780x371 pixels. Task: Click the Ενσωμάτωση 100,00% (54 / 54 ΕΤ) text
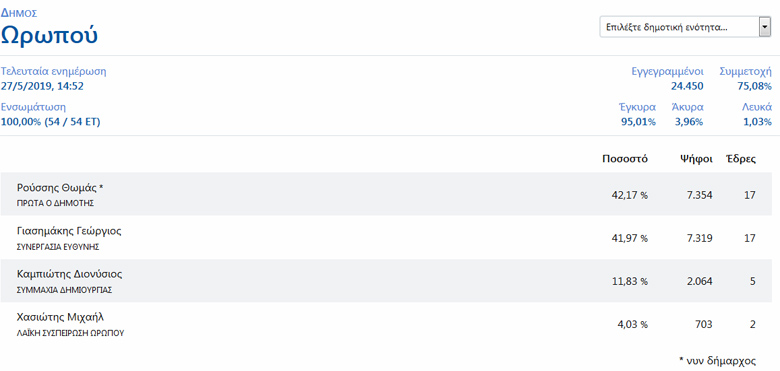point(50,122)
